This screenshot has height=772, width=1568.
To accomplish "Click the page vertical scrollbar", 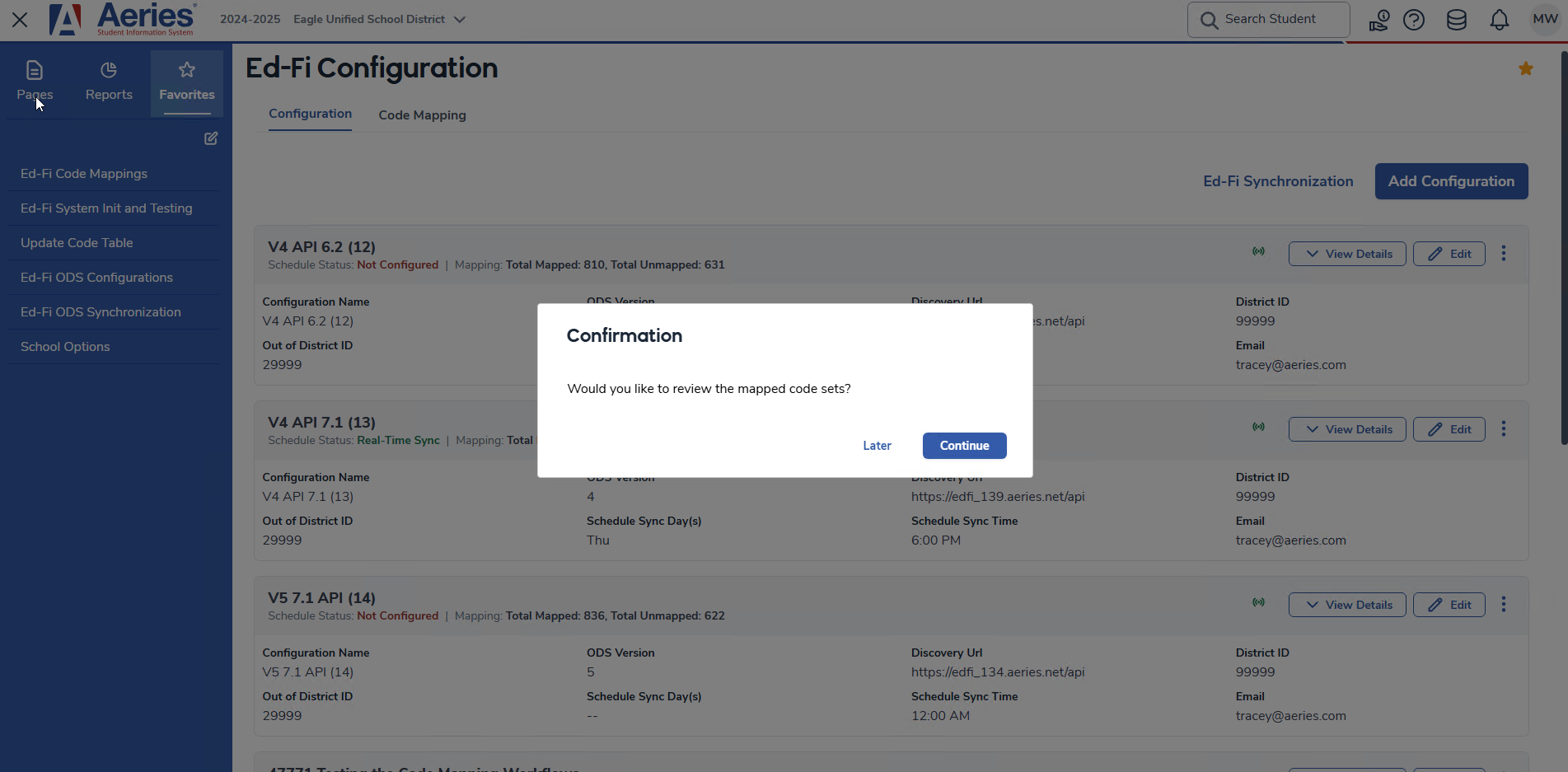I will pyautogui.click(x=1563, y=247).
